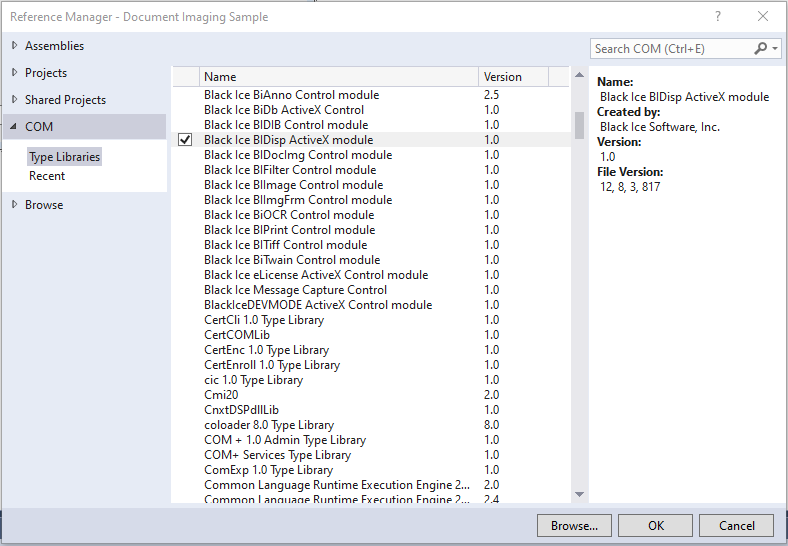Expand the Projects category
788x546 pixels.
click(x=14, y=73)
